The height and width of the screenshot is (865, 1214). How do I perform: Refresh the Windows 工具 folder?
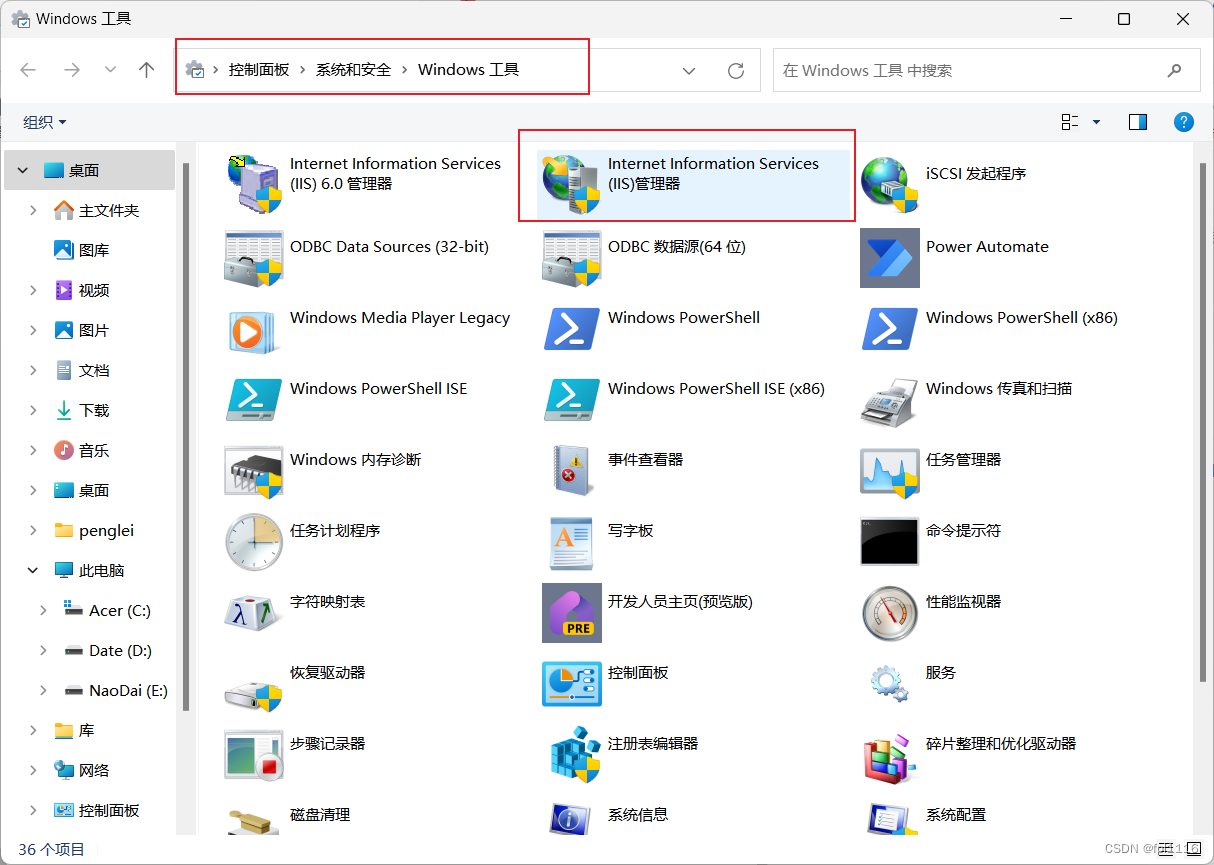[736, 70]
